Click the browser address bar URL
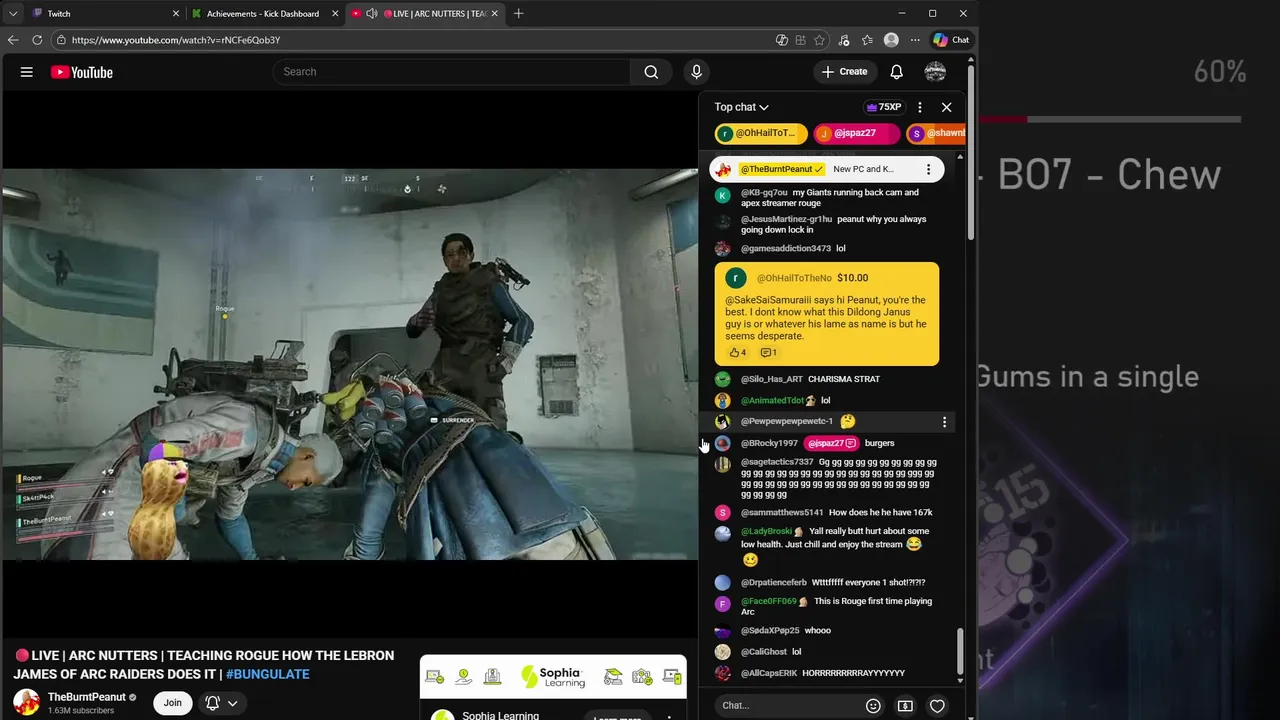This screenshot has height=720, width=1280. point(176,40)
